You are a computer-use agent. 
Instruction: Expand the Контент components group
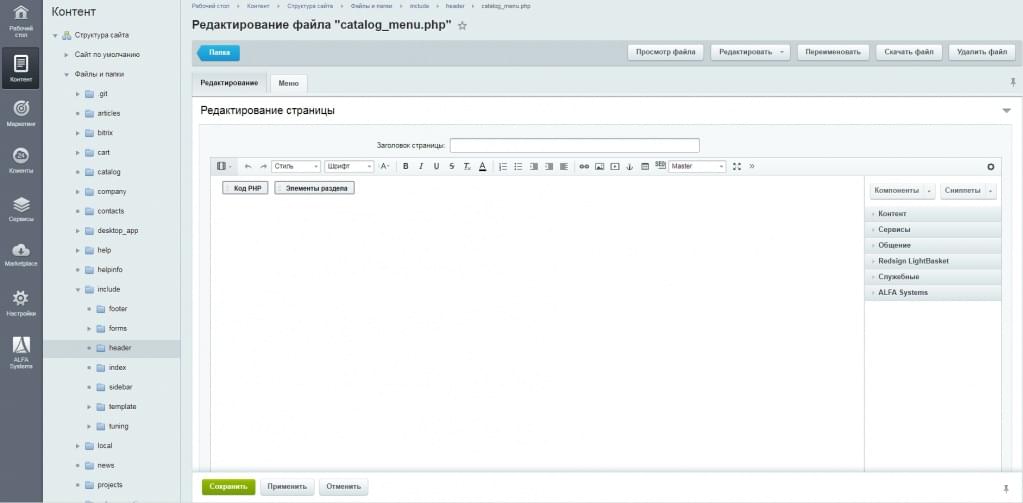pos(892,214)
